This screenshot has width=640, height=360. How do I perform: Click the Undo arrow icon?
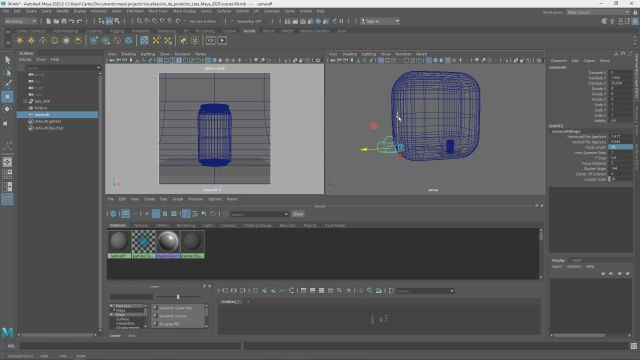point(72,21)
